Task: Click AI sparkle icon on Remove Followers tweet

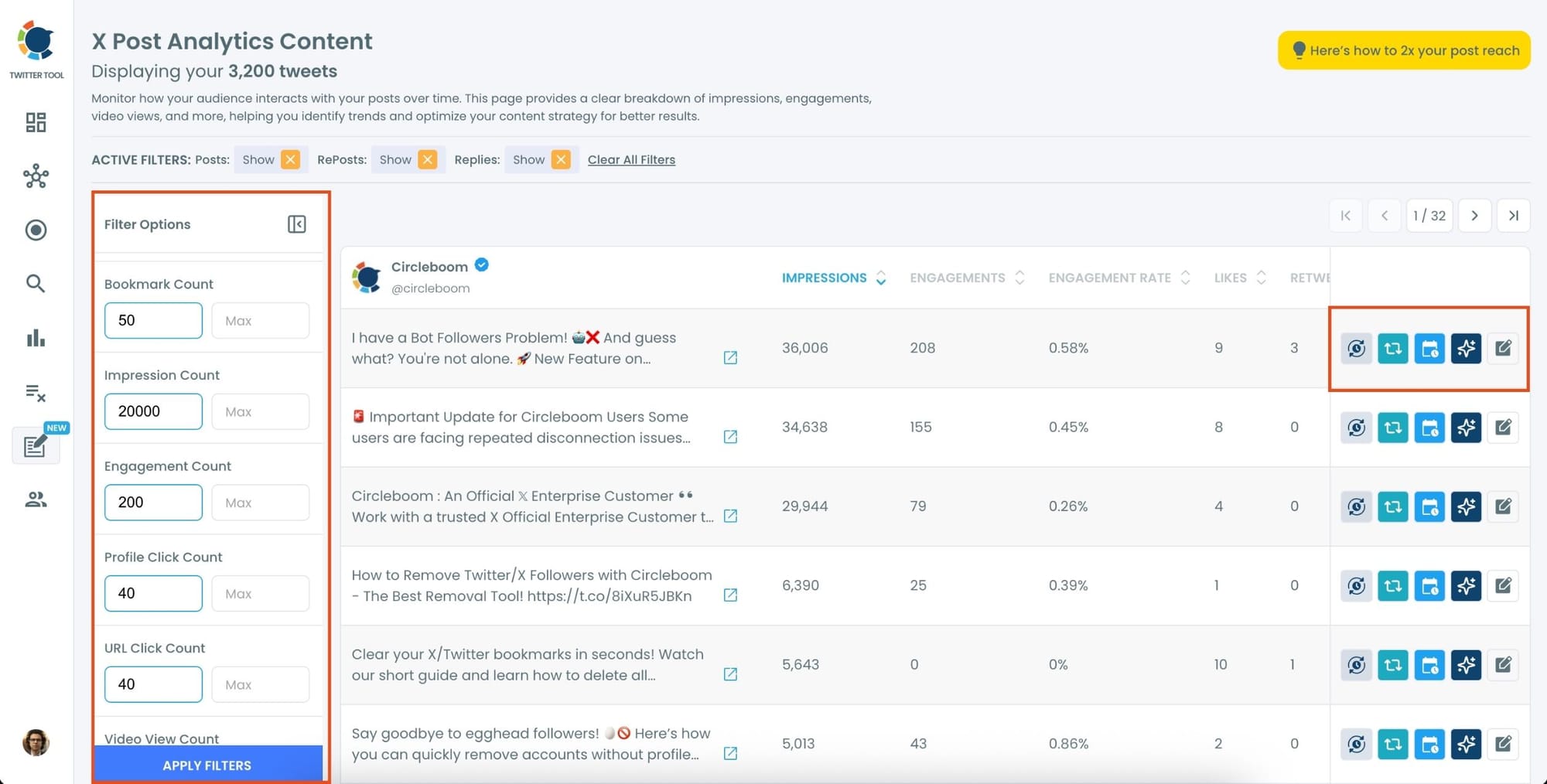Action: 1466,585
